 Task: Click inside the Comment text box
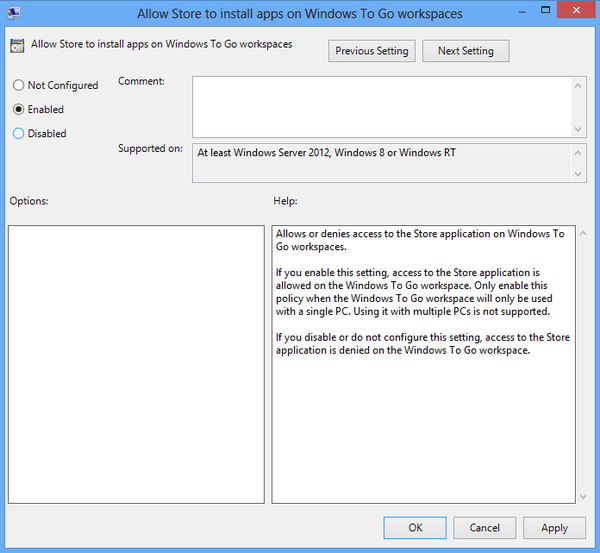pyautogui.click(x=382, y=107)
